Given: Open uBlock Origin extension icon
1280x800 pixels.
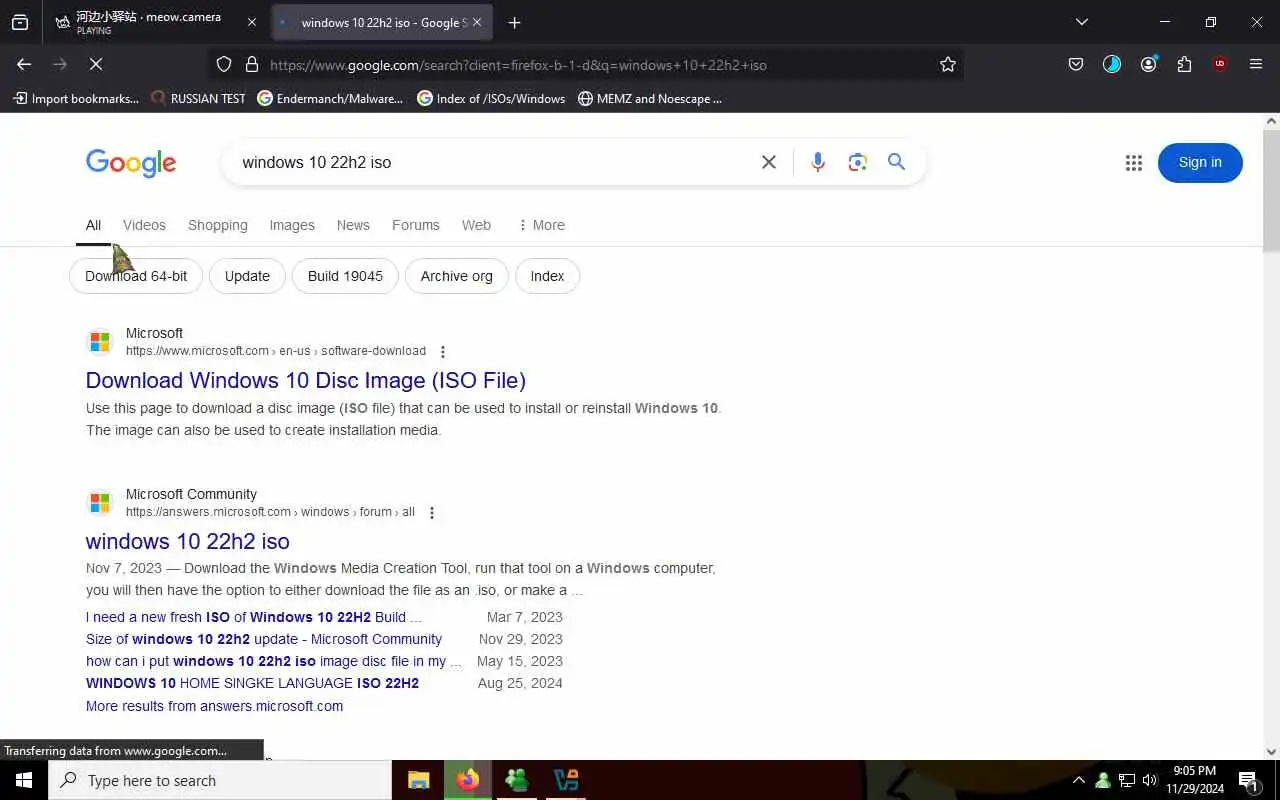Looking at the screenshot, I should [x=1220, y=64].
